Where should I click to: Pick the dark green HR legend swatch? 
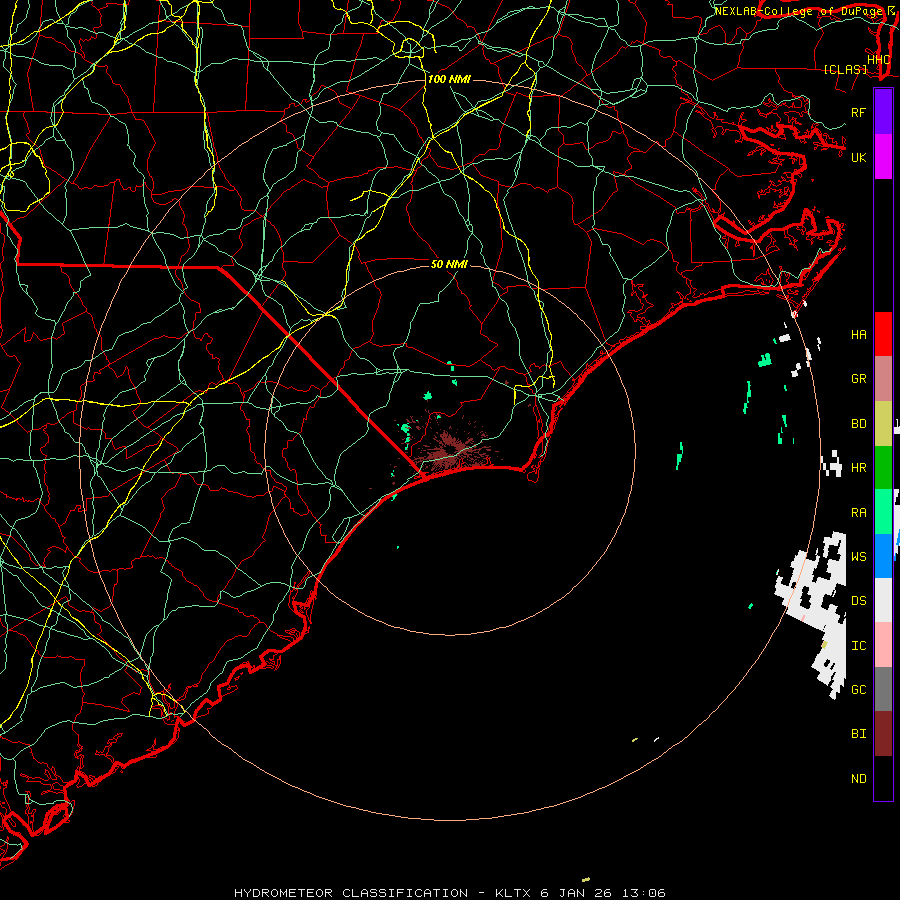(883, 468)
